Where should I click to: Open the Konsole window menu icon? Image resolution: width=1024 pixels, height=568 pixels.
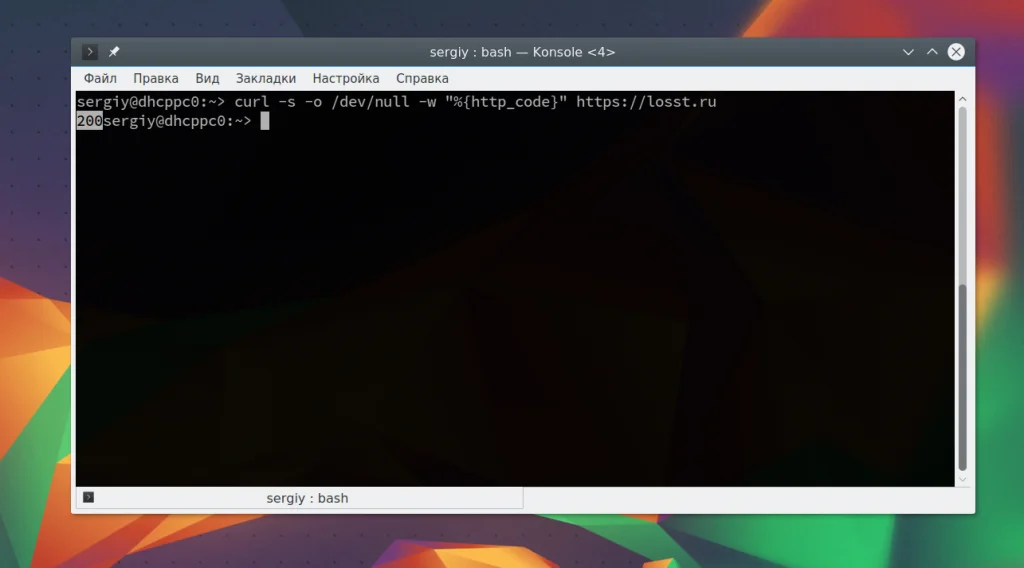89,52
